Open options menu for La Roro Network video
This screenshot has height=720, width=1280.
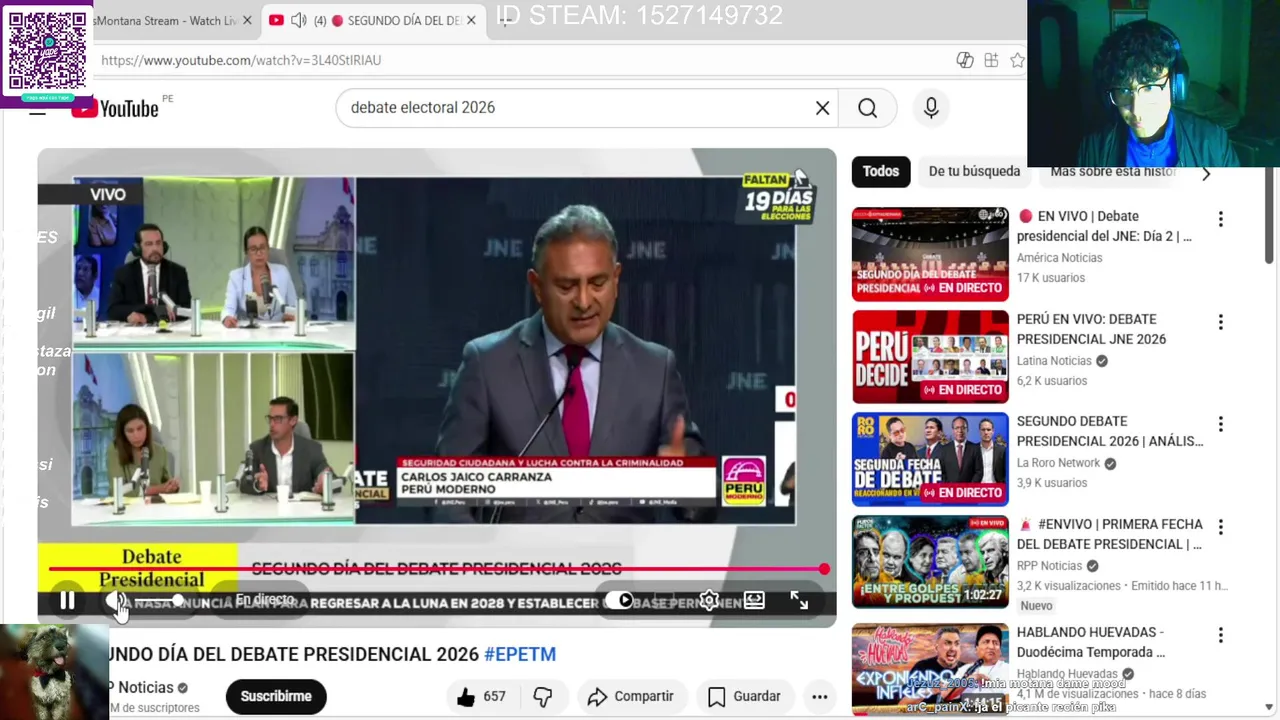click(1220, 424)
